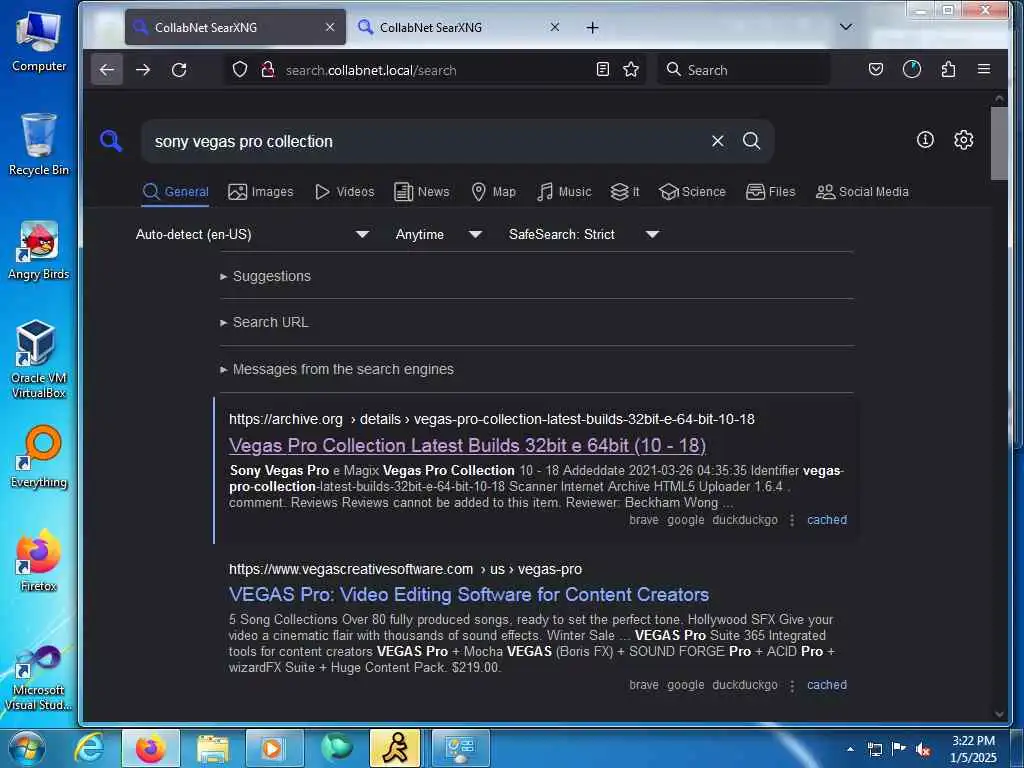Select the Videos category tab
The image size is (1024, 768).
pos(345,192)
